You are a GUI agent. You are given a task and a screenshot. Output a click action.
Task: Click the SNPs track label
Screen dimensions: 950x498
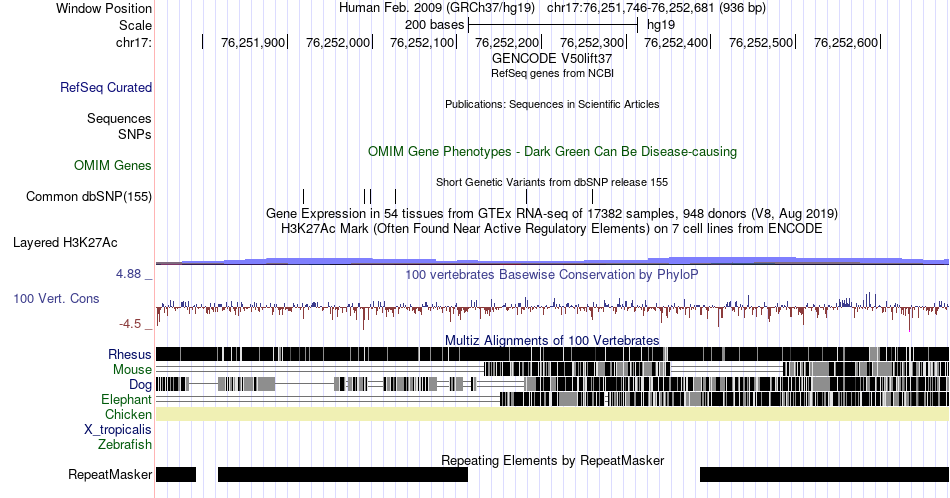135,134
